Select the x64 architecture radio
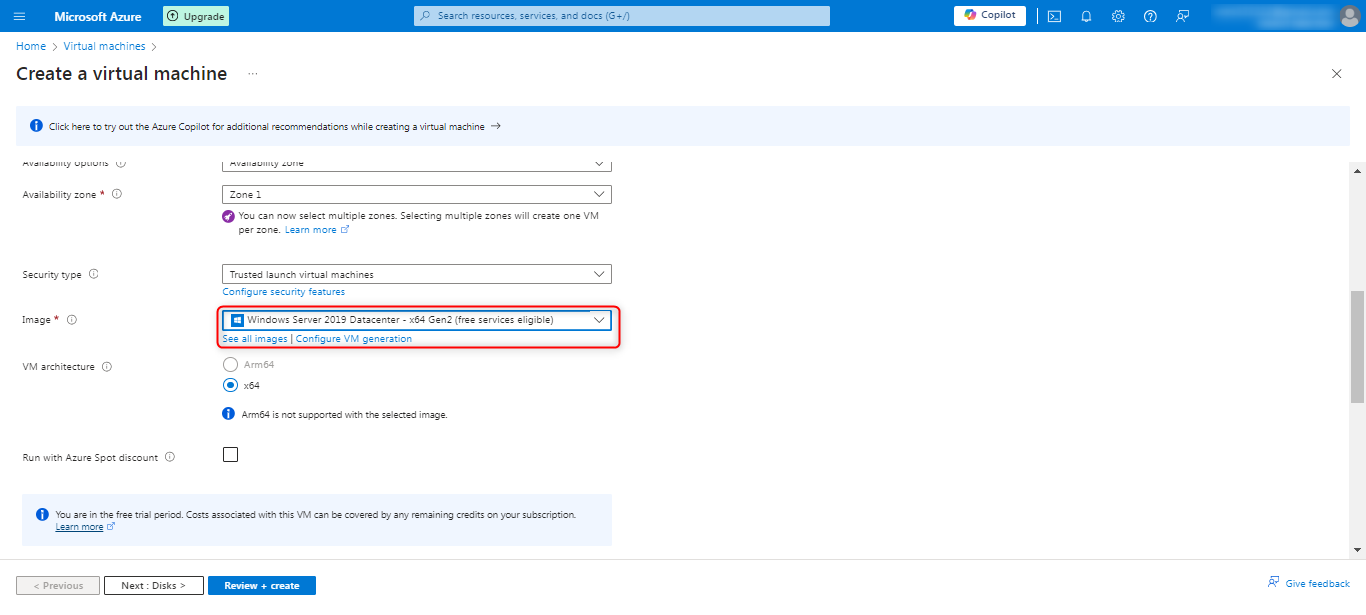 (231, 385)
